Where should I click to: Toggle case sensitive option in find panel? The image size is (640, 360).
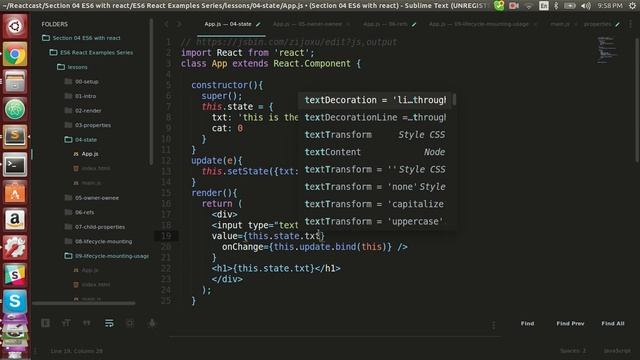coord(66,323)
